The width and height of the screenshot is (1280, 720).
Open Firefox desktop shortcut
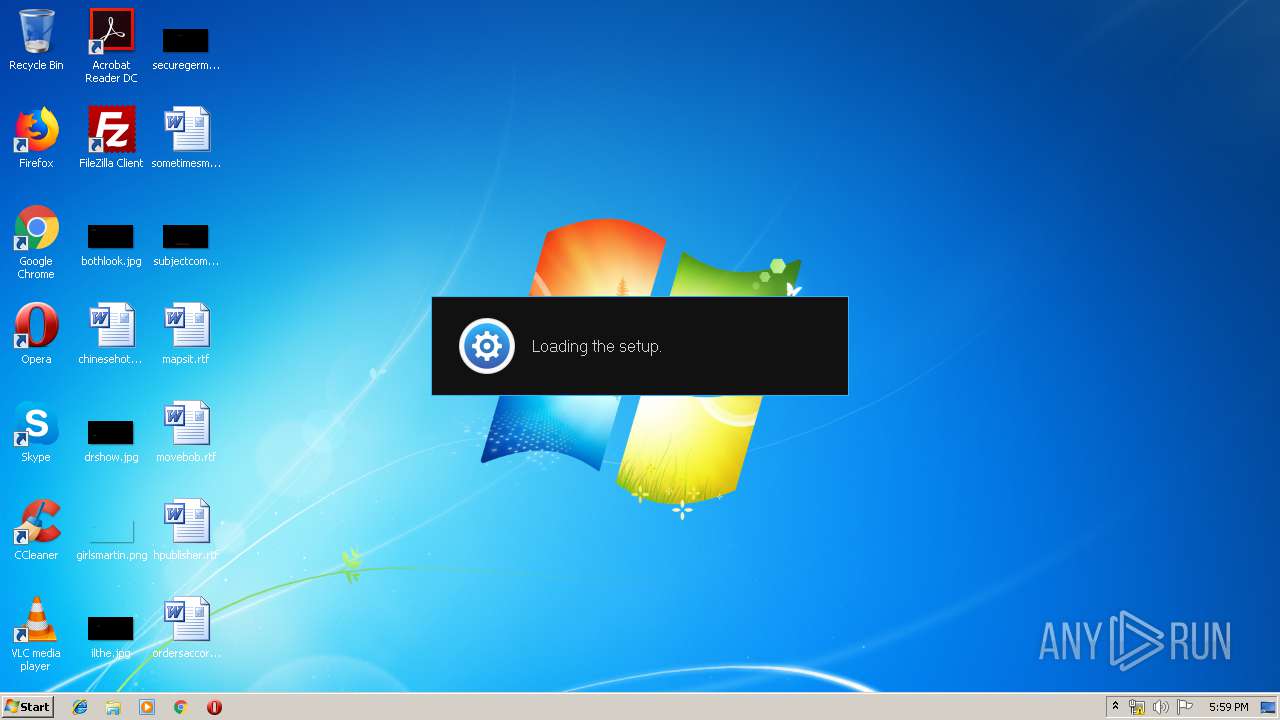[x=36, y=138]
